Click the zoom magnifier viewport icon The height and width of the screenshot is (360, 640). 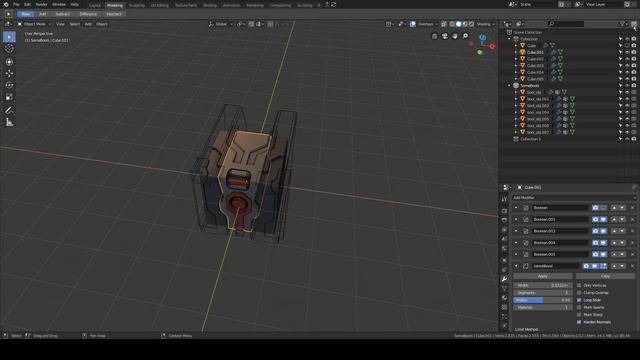[465, 36]
